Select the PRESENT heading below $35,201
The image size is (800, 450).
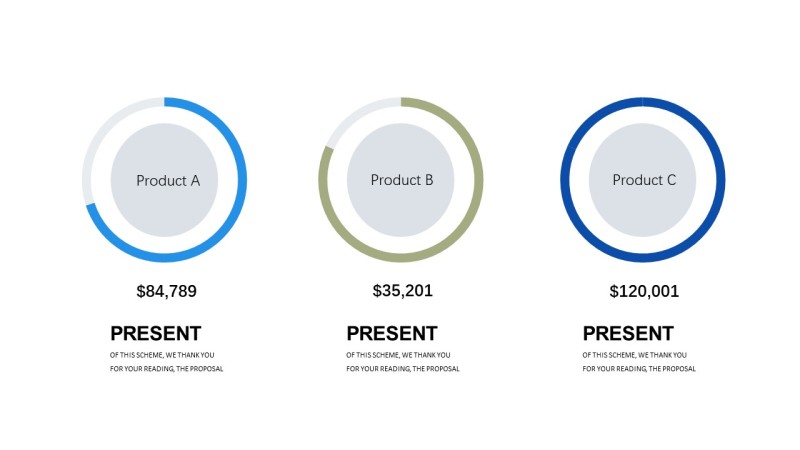(392, 334)
